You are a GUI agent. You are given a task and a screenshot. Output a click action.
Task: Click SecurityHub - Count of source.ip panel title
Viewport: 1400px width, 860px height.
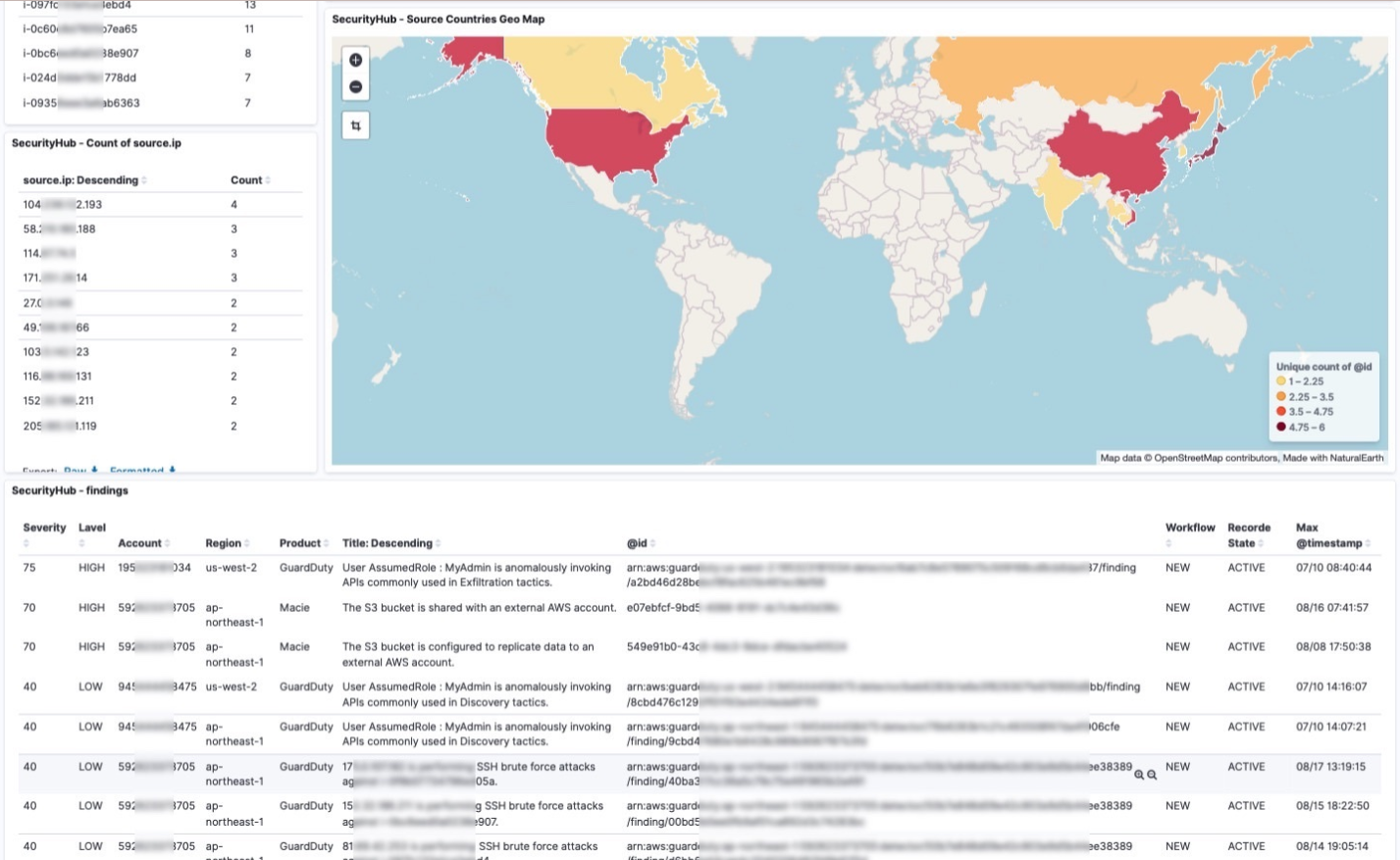tap(96, 143)
